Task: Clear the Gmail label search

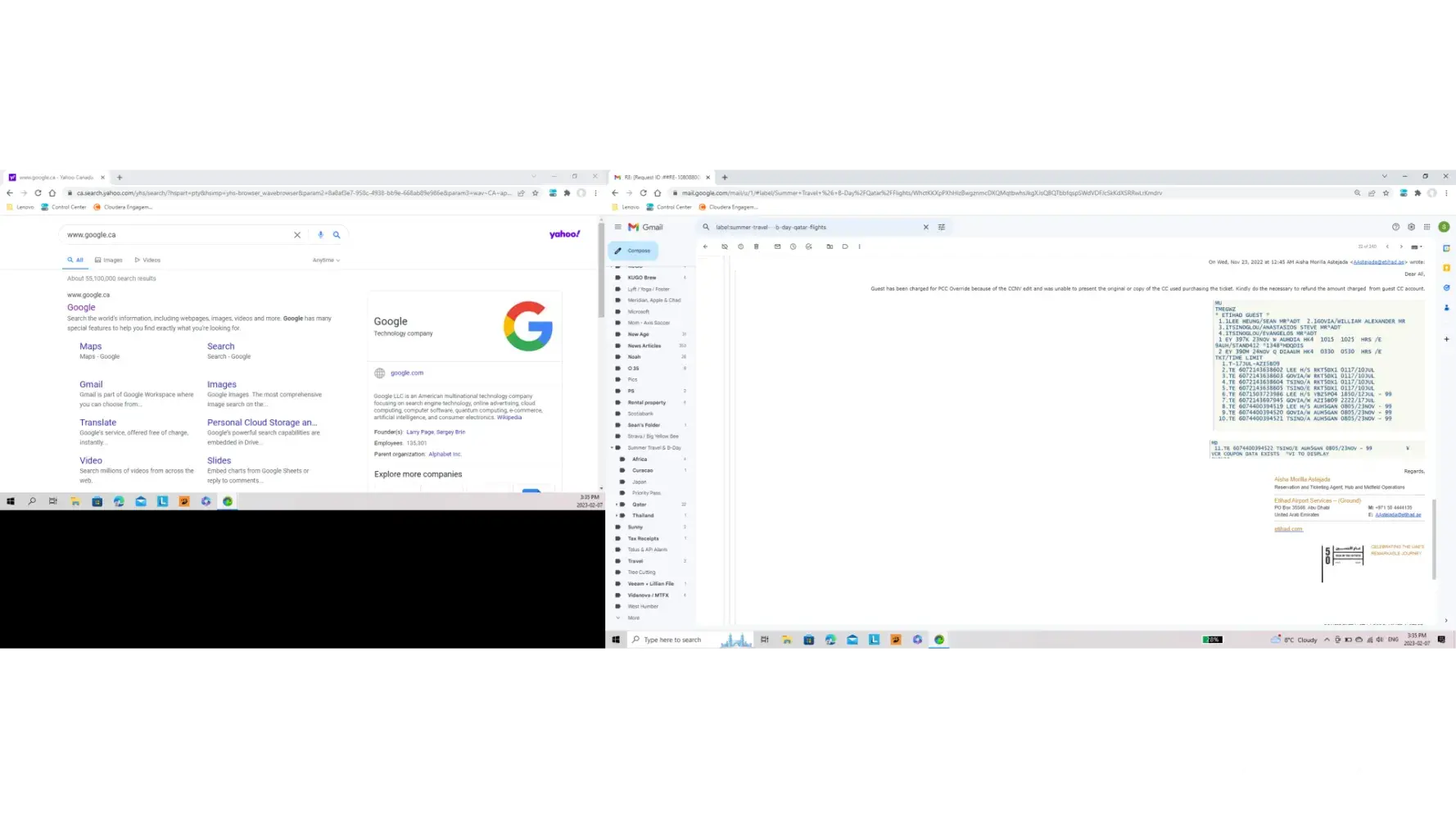Action: point(926,227)
